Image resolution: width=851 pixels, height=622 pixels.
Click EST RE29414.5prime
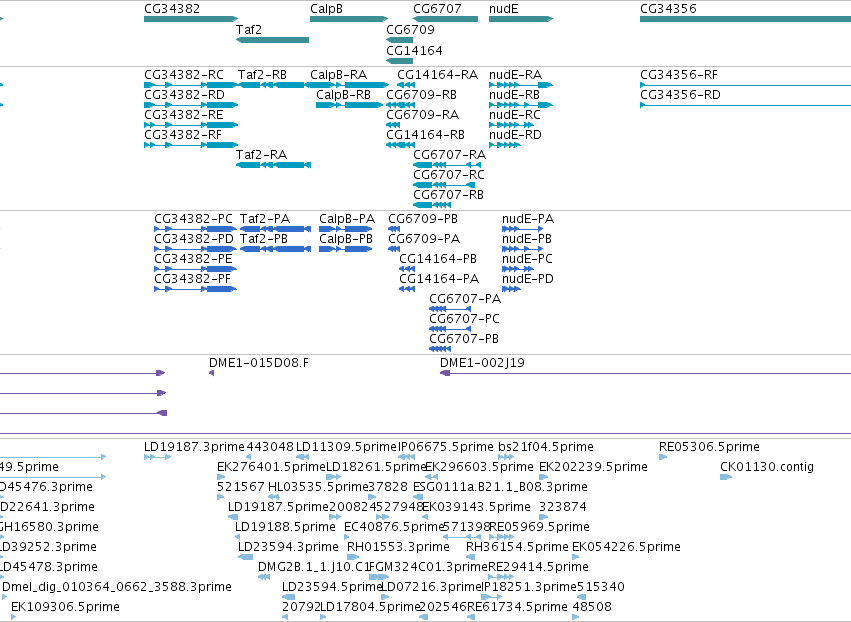tap(538, 568)
